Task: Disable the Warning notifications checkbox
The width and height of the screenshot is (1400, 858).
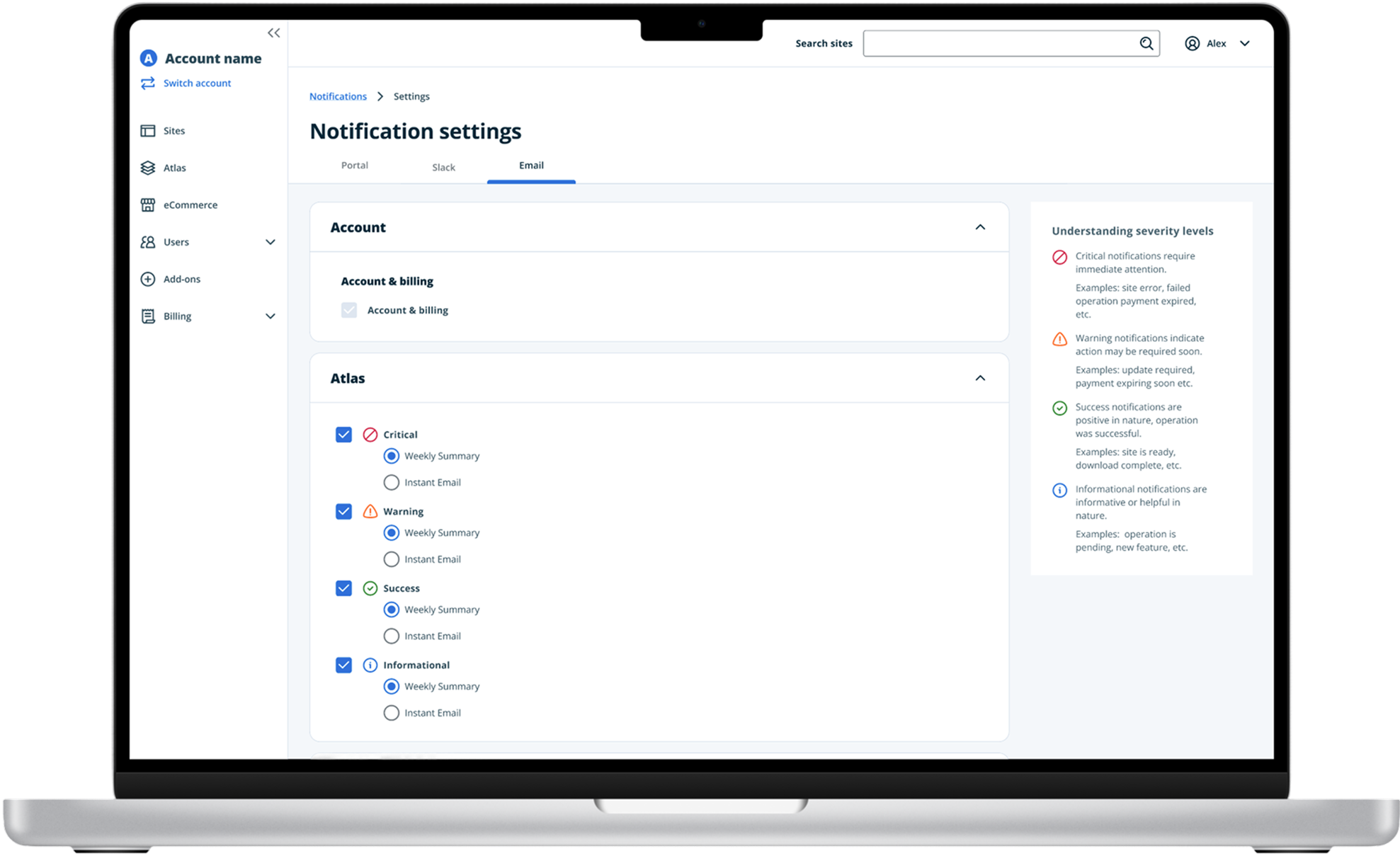Action: [344, 511]
